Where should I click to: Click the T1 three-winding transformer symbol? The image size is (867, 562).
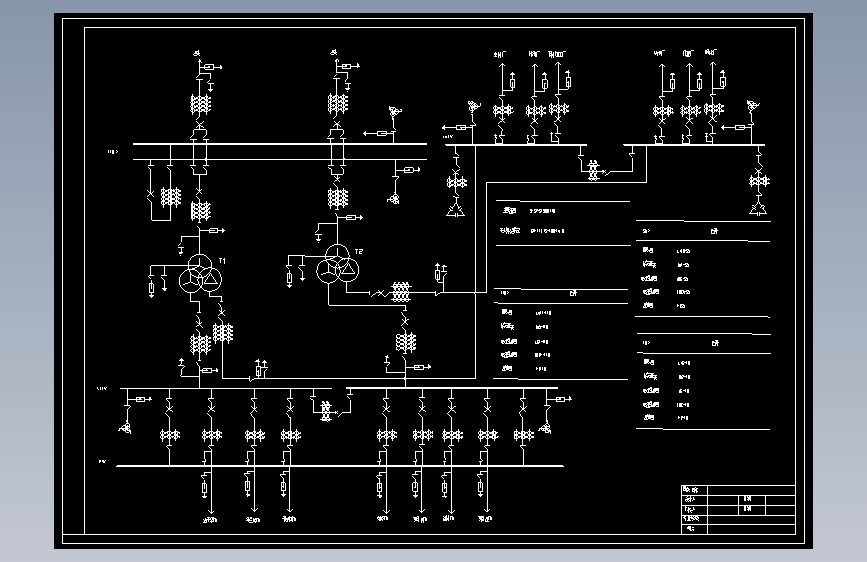200,274
